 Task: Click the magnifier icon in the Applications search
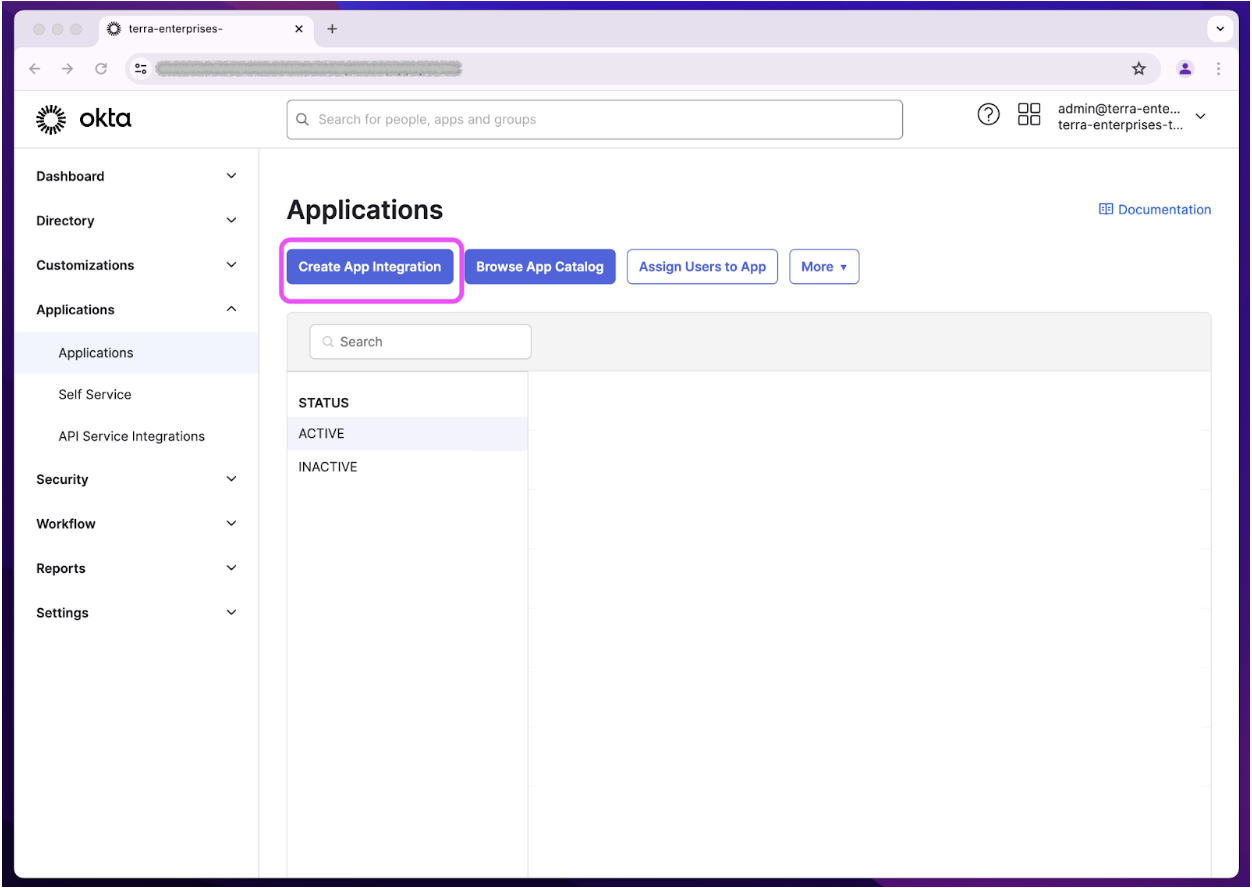click(x=328, y=342)
